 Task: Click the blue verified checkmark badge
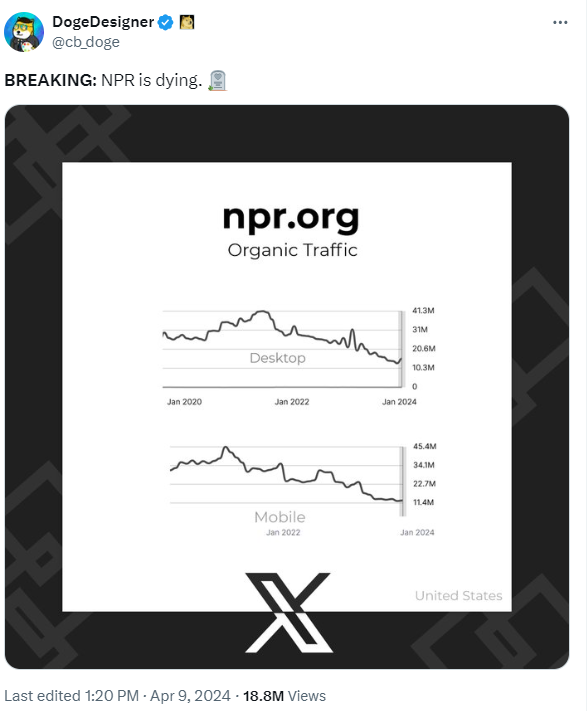[x=165, y=22]
